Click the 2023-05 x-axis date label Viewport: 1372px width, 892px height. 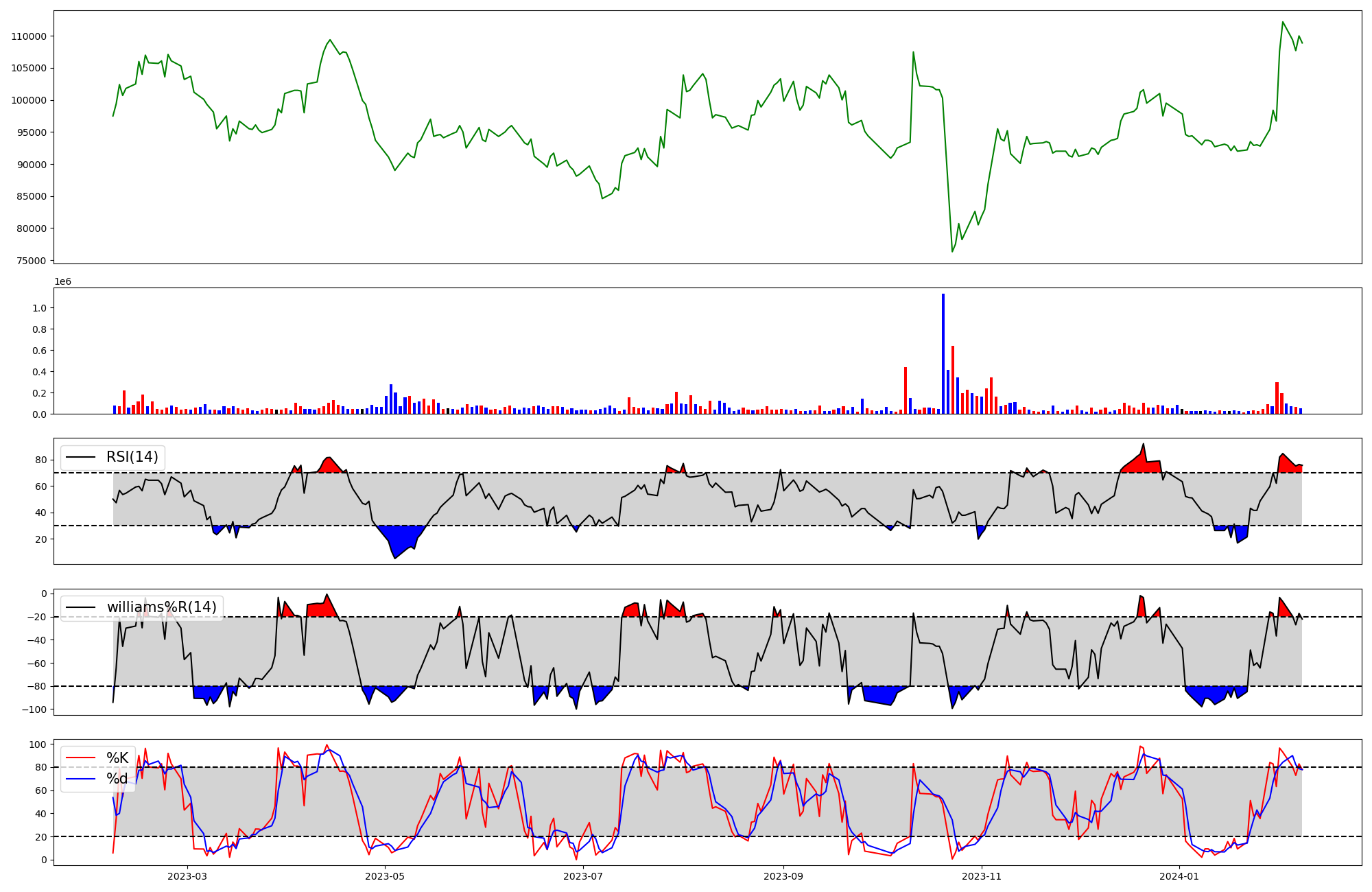pos(386,876)
